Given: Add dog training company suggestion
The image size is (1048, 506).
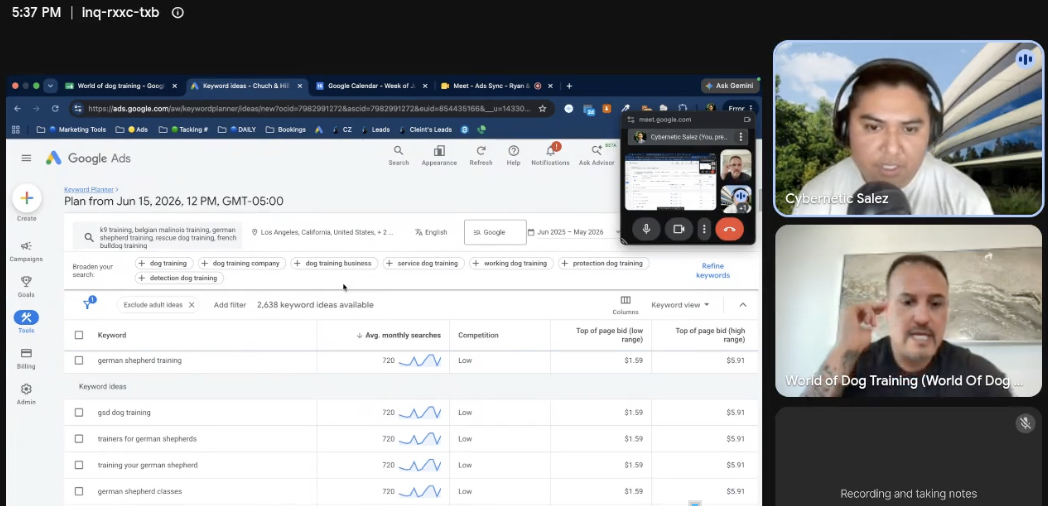Looking at the screenshot, I should click(x=241, y=263).
